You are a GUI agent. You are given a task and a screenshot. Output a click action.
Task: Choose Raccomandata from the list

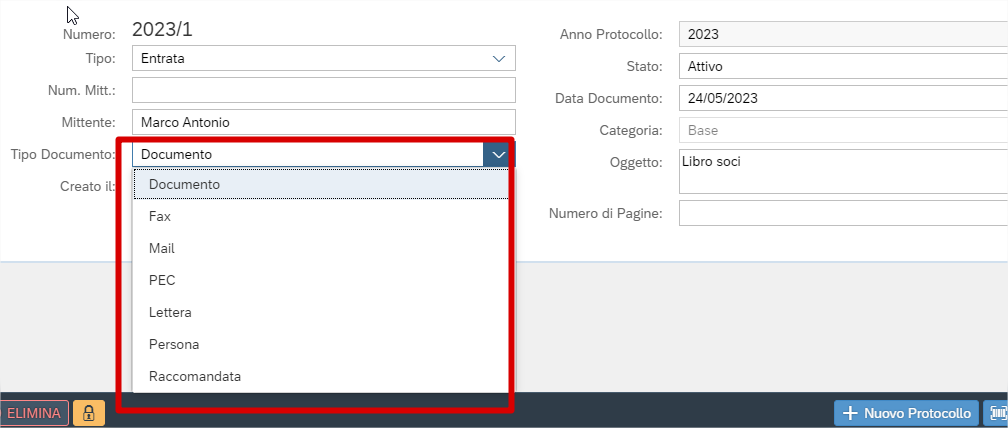321,377
